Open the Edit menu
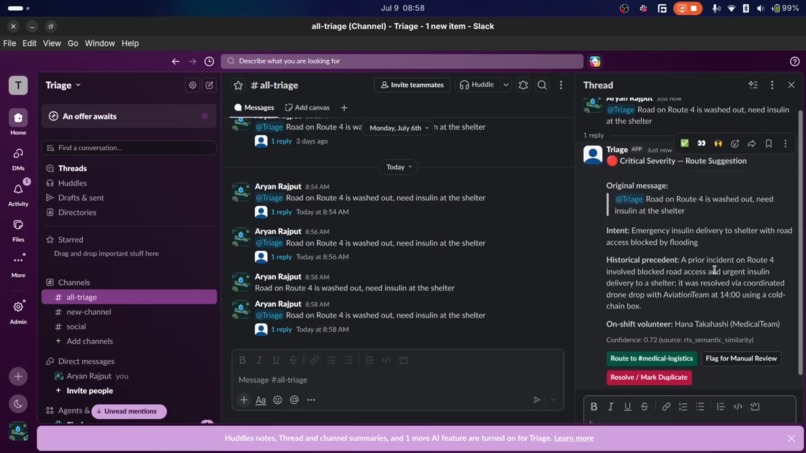The image size is (806, 453). pyautogui.click(x=29, y=43)
